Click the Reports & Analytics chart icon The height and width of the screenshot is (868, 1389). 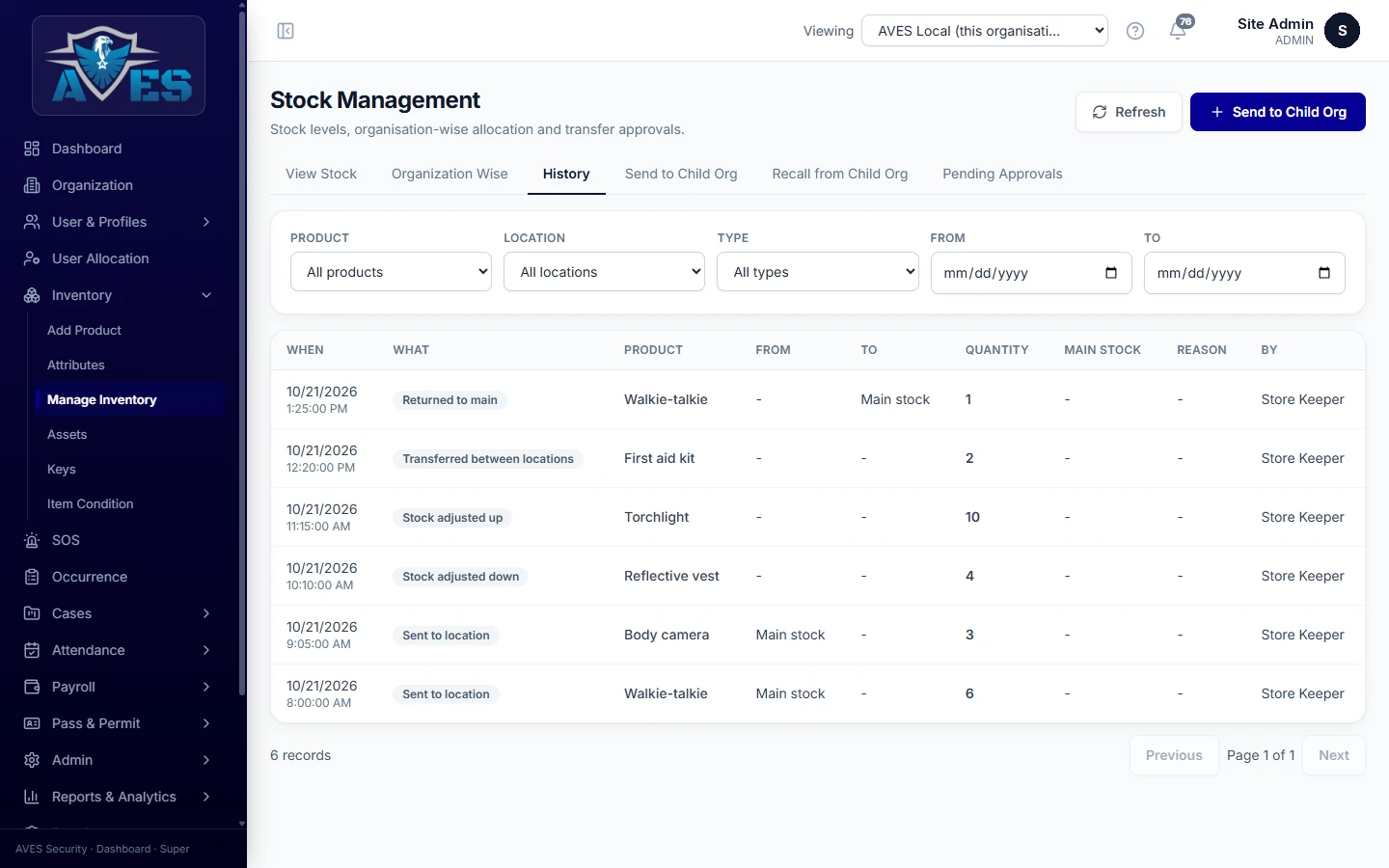(x=32, y=797)
